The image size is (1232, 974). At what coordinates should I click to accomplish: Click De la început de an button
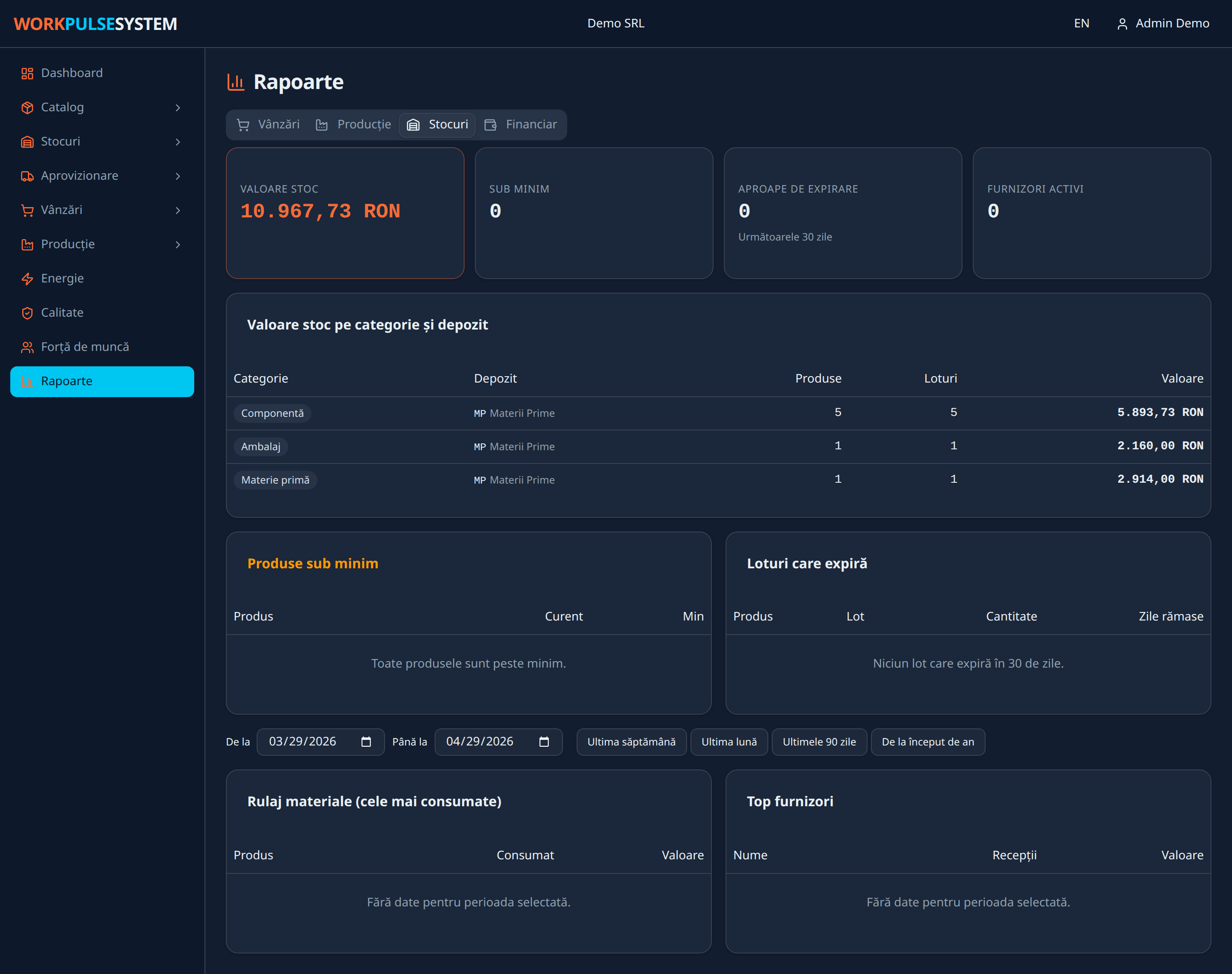coord(927,742)
